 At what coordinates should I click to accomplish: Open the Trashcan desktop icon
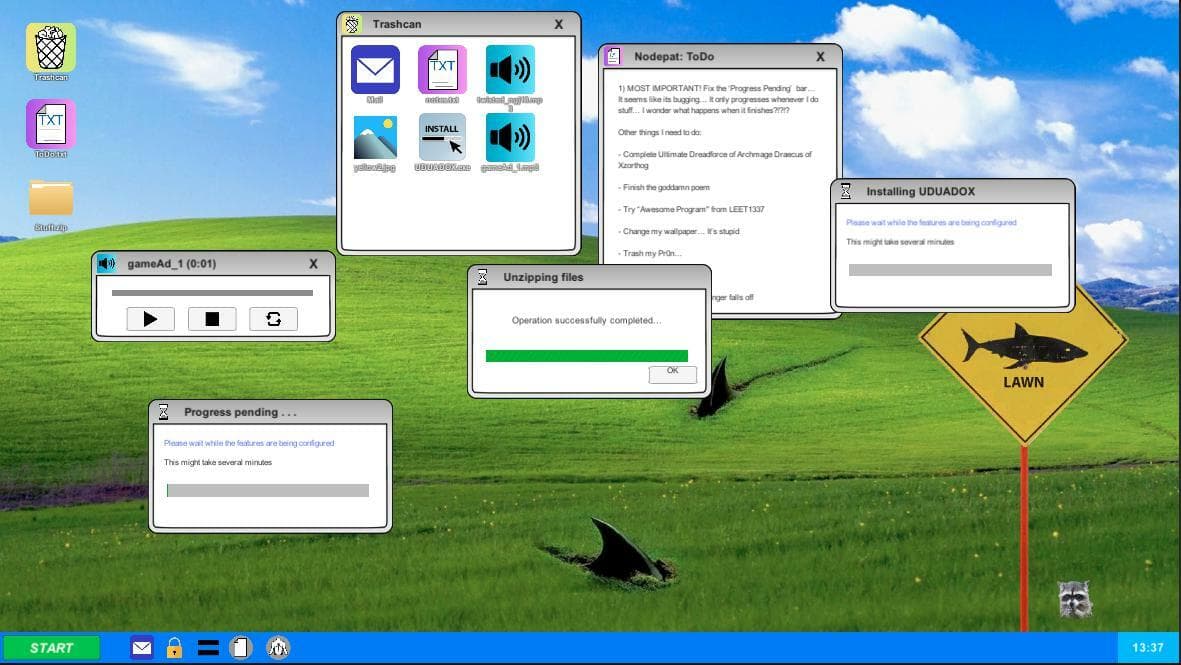tap(50, 48)
